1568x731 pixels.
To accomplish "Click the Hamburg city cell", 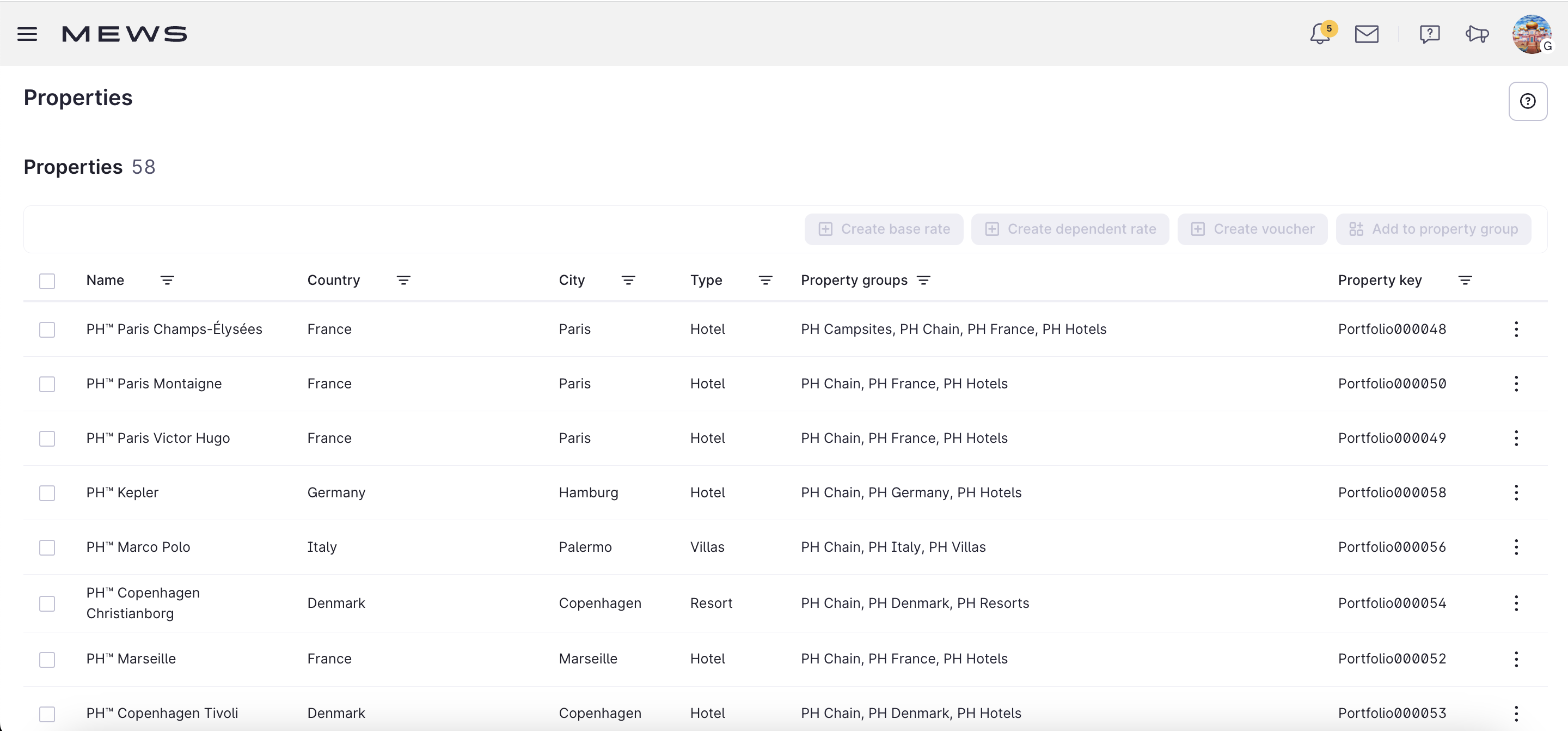I will click(x=589, y=492).
